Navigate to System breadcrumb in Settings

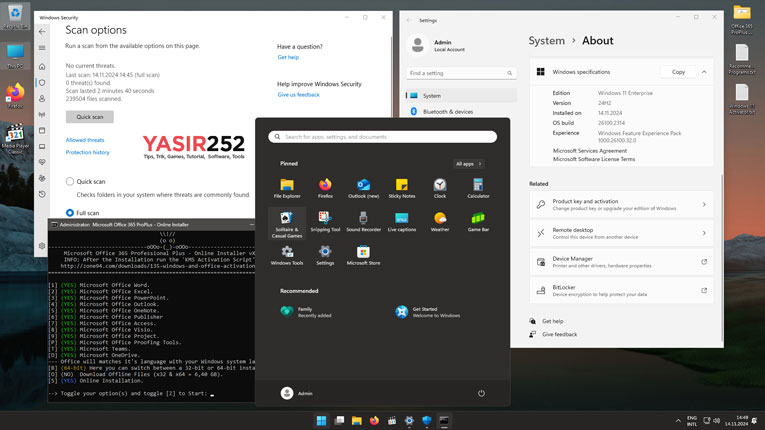tap(546, 41)
